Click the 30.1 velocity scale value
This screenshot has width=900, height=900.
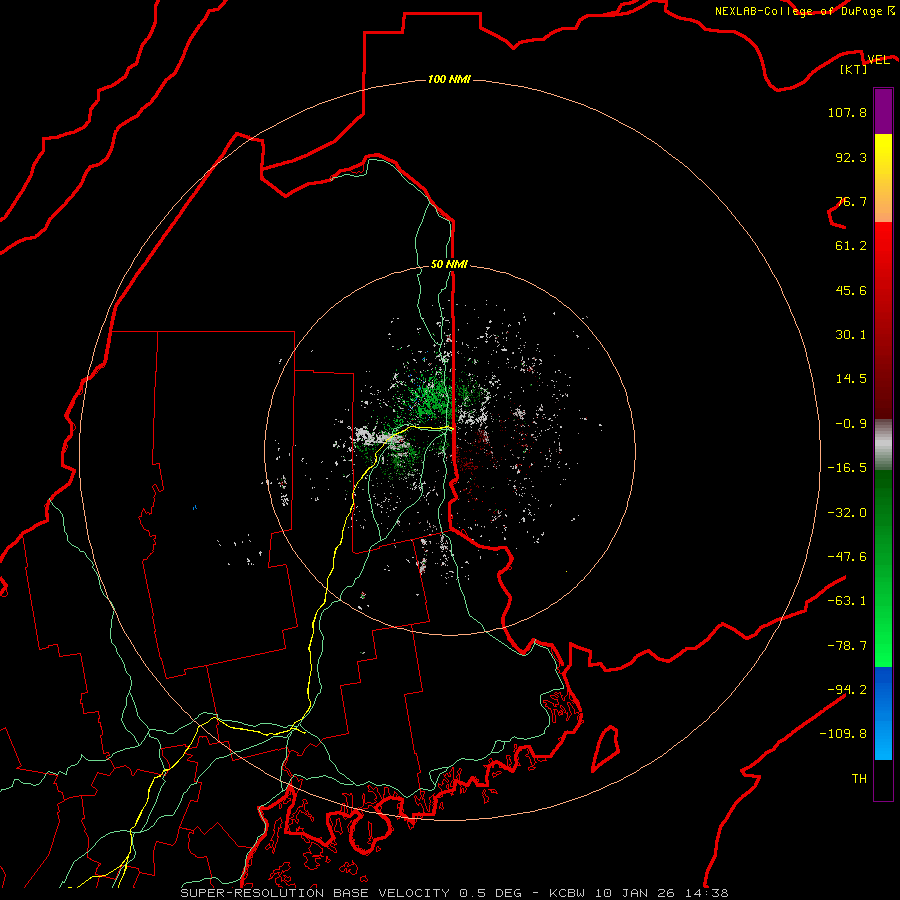851,335
